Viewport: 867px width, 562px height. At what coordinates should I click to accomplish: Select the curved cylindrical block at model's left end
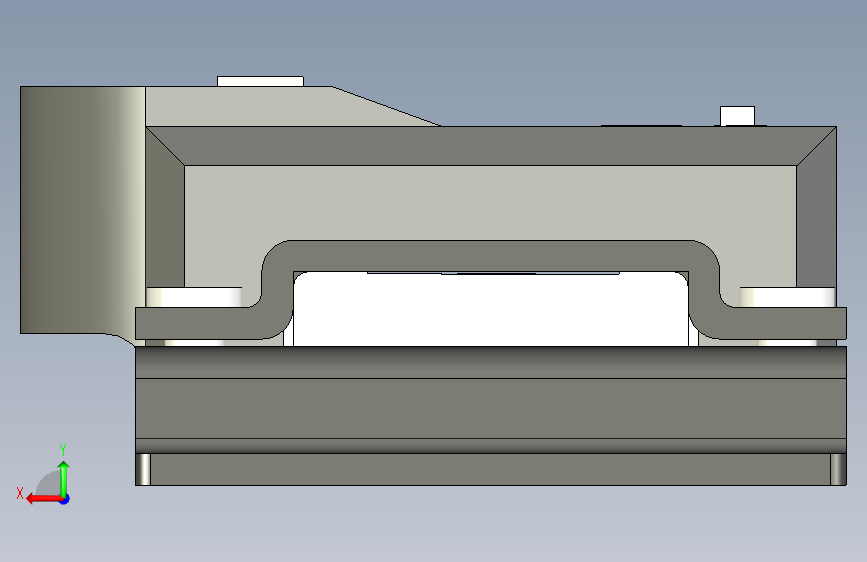point(83,210)
